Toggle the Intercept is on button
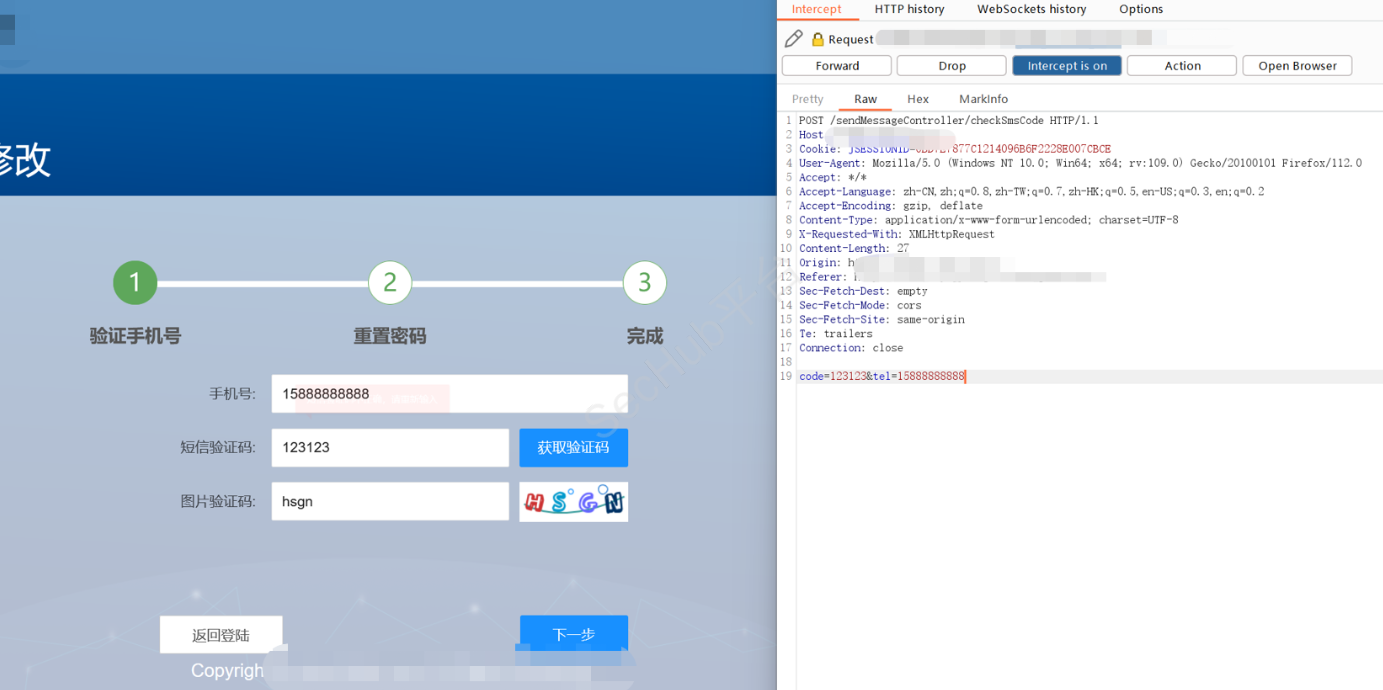1383x690 pixels. pos(1067,66)
